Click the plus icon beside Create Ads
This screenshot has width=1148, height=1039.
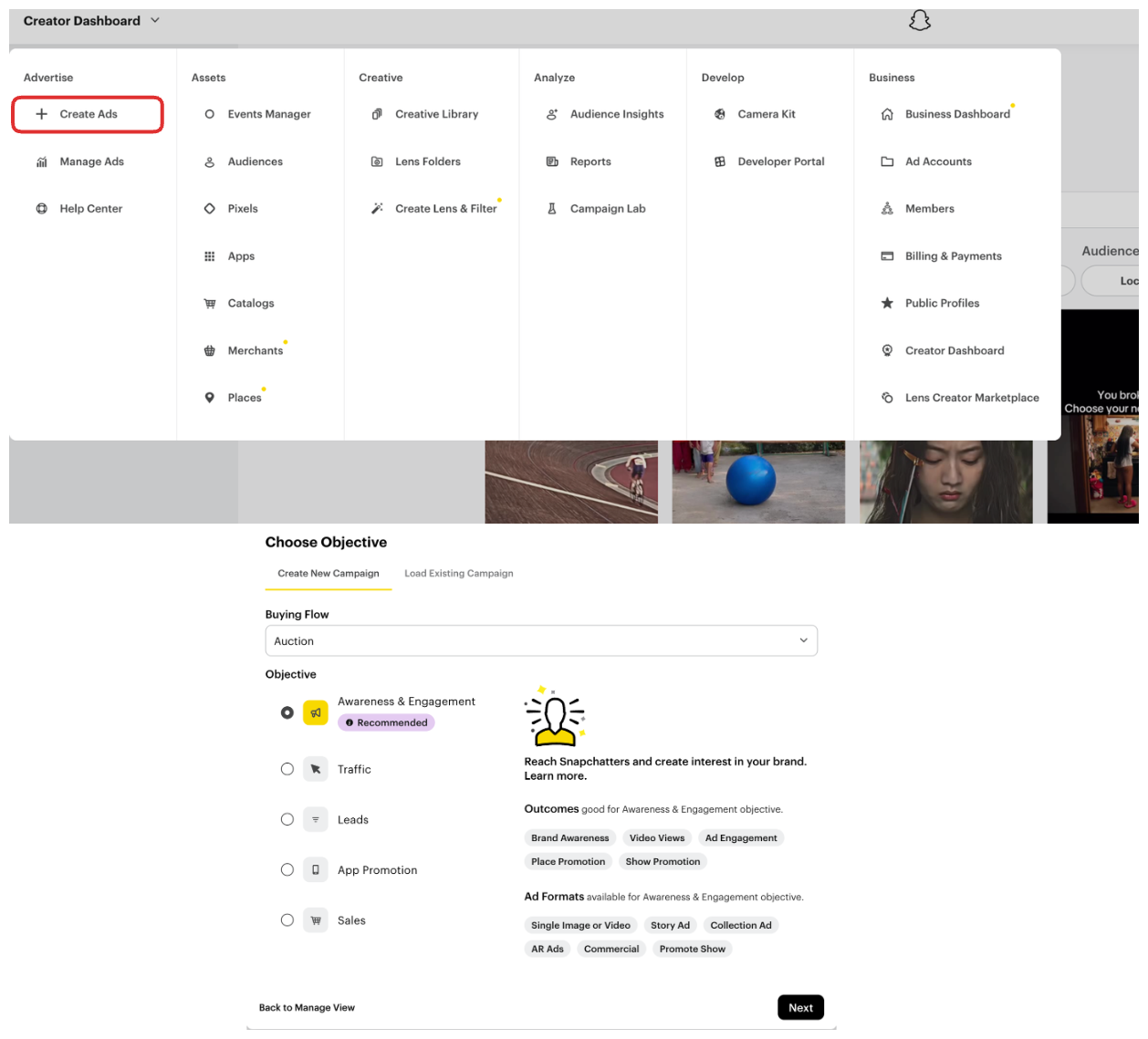coord(41,114)
